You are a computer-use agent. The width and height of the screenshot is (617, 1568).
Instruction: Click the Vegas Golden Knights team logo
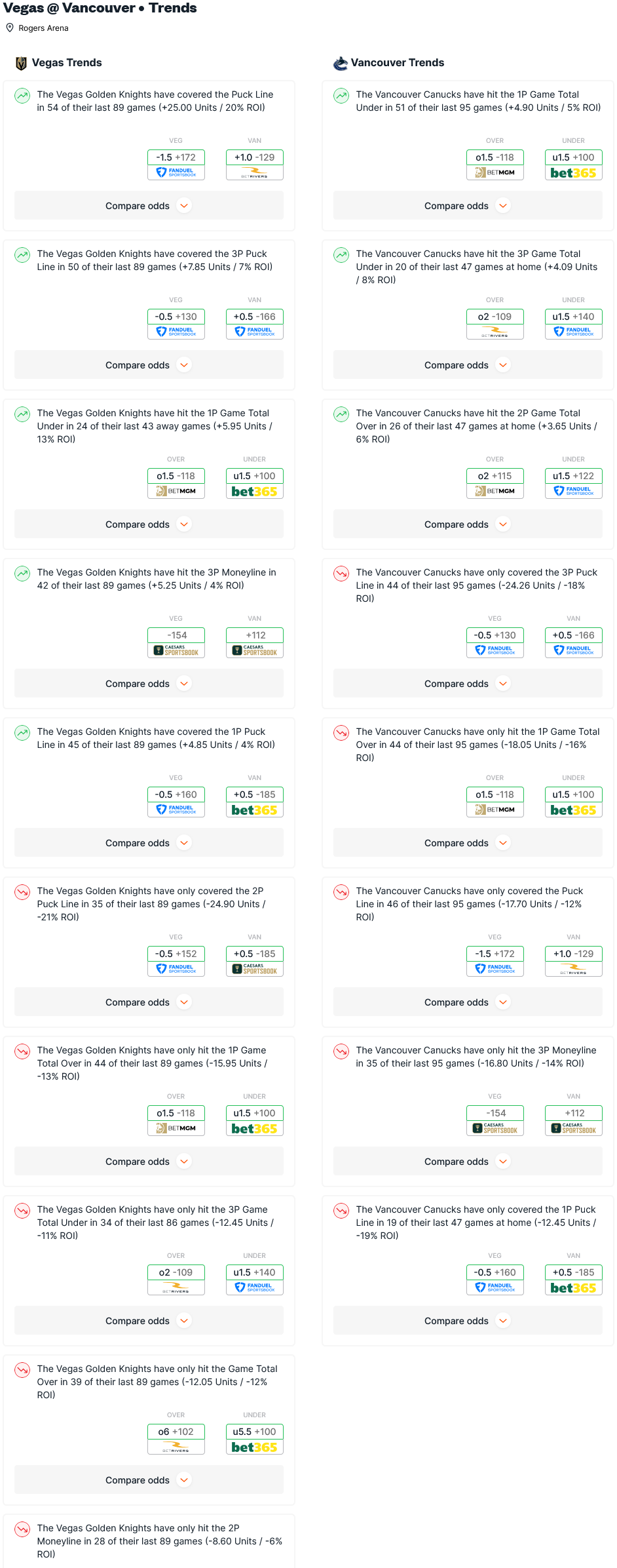click(21, 63)
